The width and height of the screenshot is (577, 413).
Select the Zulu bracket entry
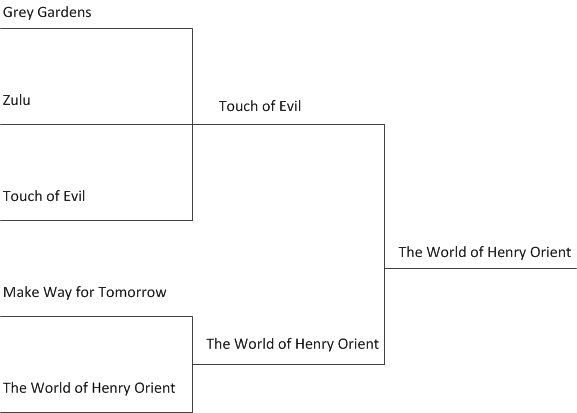(x=17, y=100)
